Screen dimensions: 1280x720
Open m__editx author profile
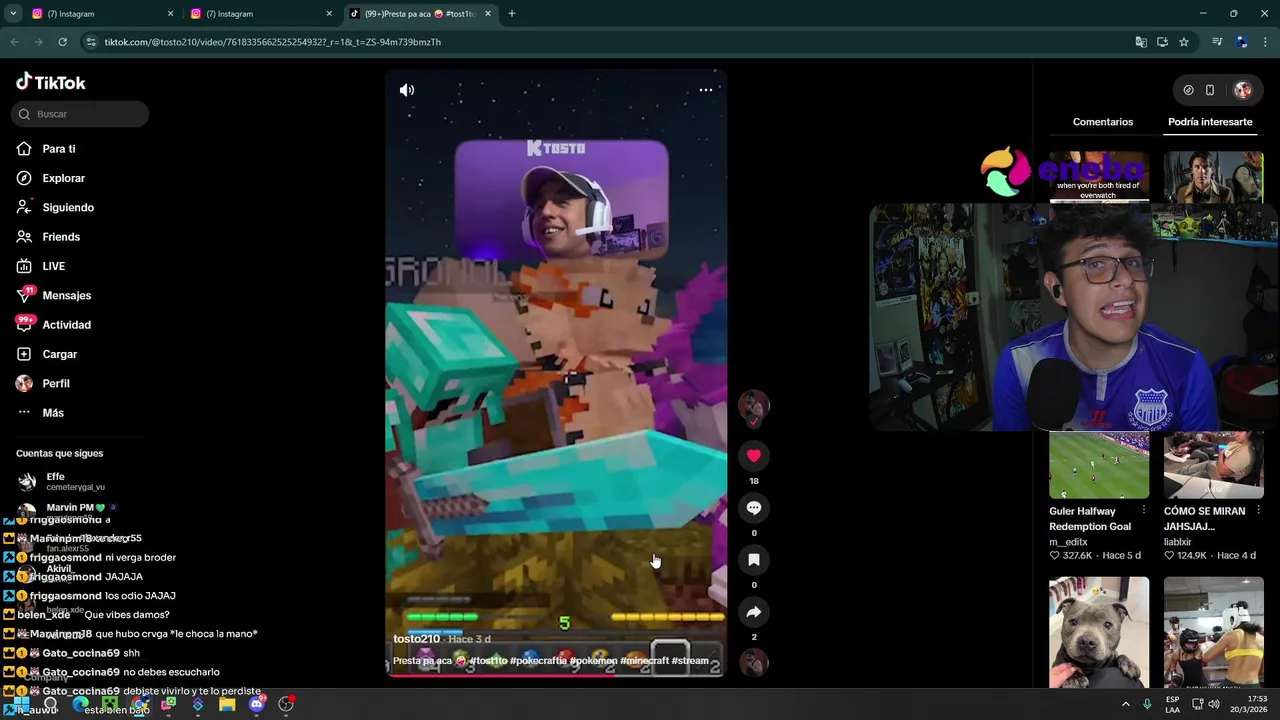pyautogui.click(x=1069, y=542)
